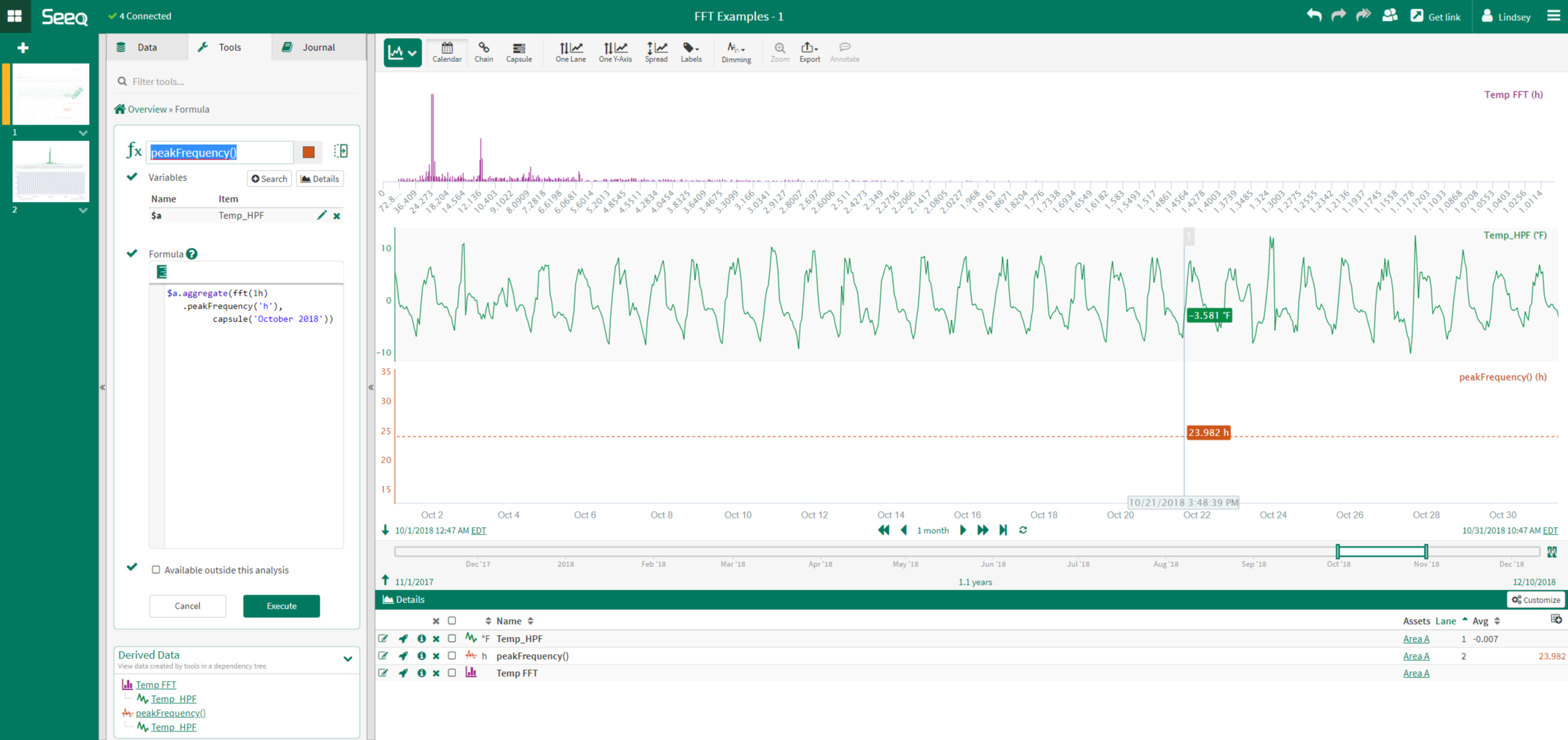Image resolution: width=1568 pixels, height=740 pixels.
Task: Toggle the select-all checkbox in Details table
Action: click(x=452, y=620)
